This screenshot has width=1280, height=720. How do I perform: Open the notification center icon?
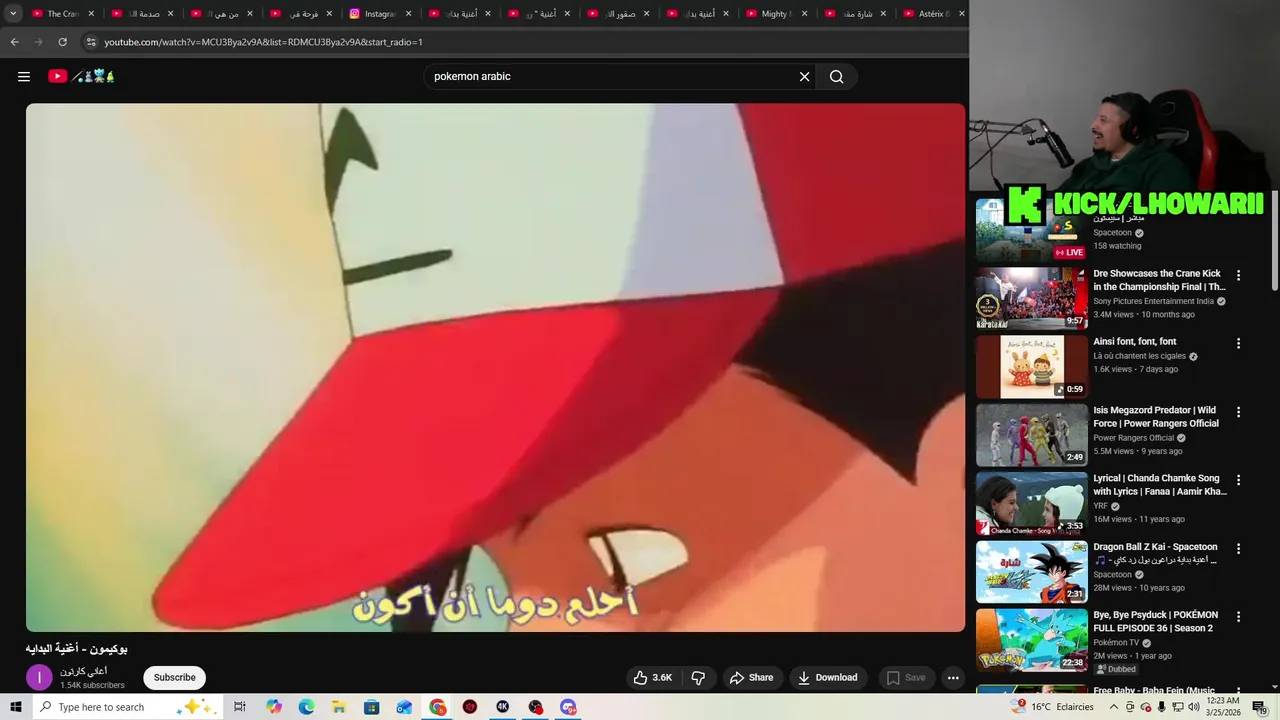pos(1259,707)
